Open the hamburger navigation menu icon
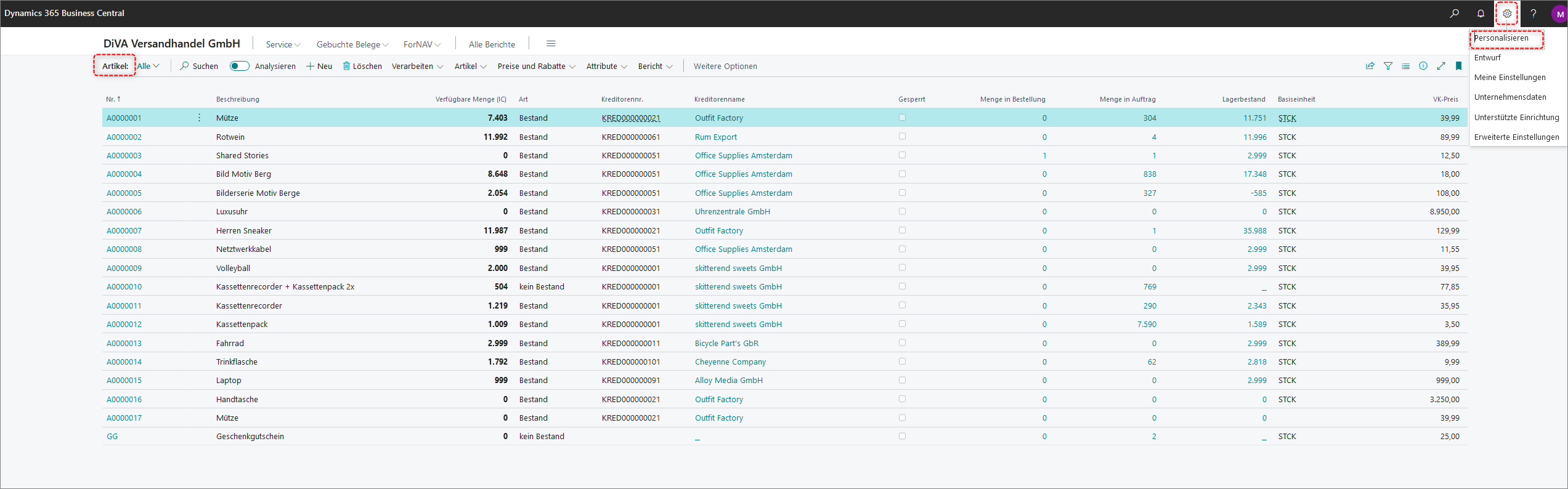 (551, 44)
